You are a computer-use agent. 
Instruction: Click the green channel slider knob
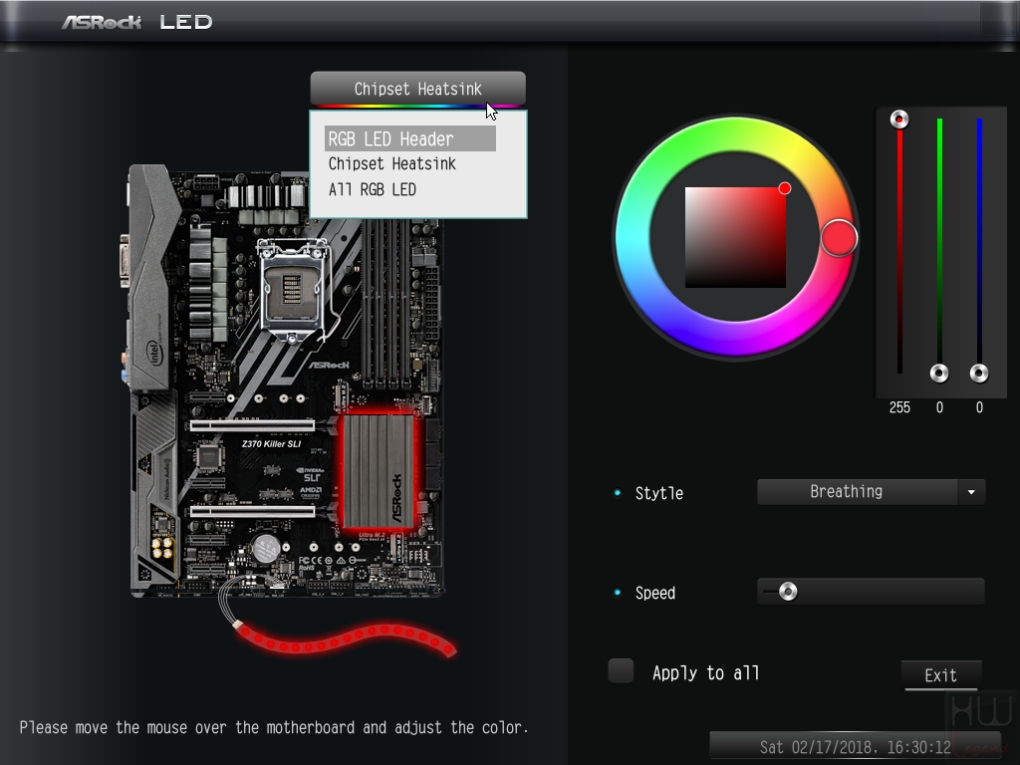[939, 373]
